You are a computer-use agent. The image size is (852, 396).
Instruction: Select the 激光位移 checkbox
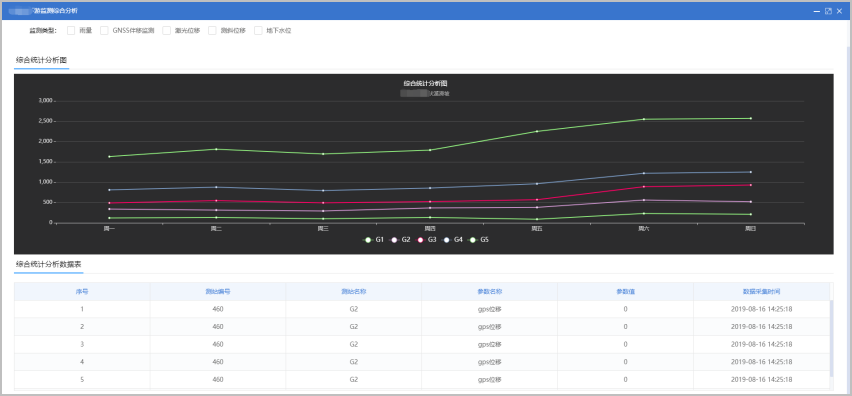pos(167,30)
